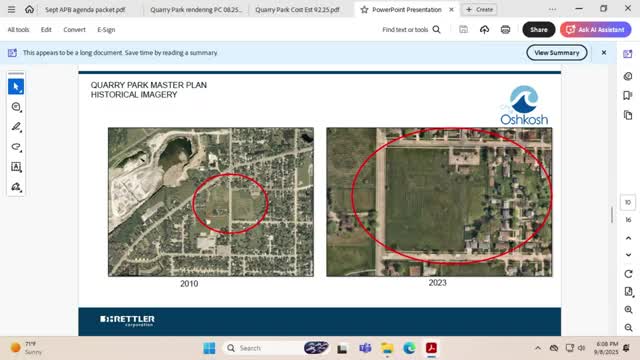Click the Find text or tools search

coord(411,29)
